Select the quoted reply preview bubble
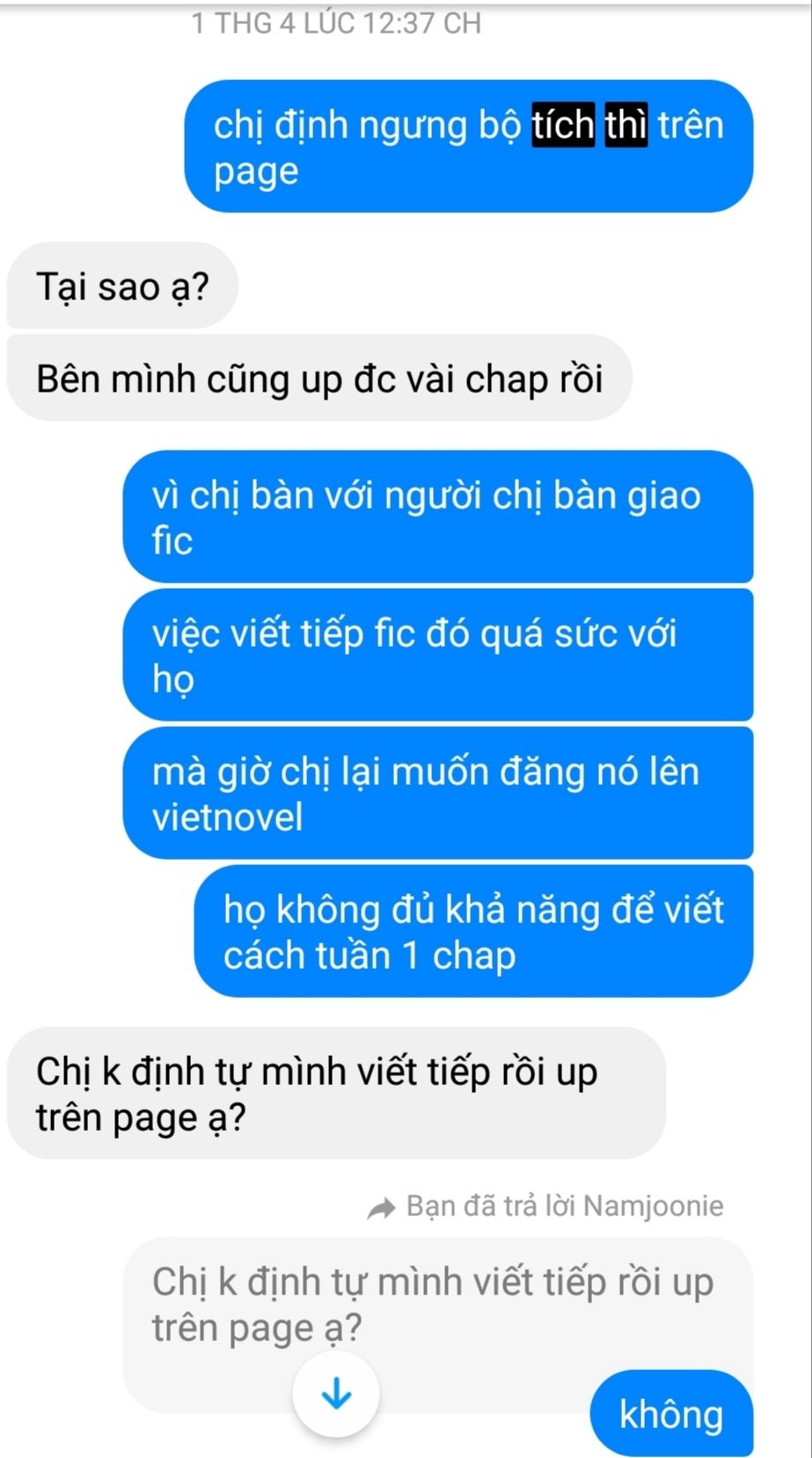 437,1323
